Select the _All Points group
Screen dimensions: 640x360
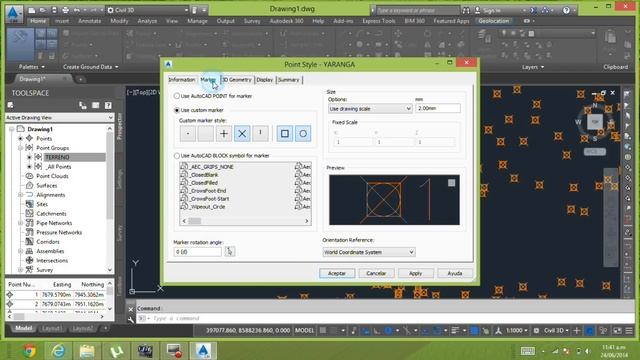pyautogui.click(x=58, y=167)
